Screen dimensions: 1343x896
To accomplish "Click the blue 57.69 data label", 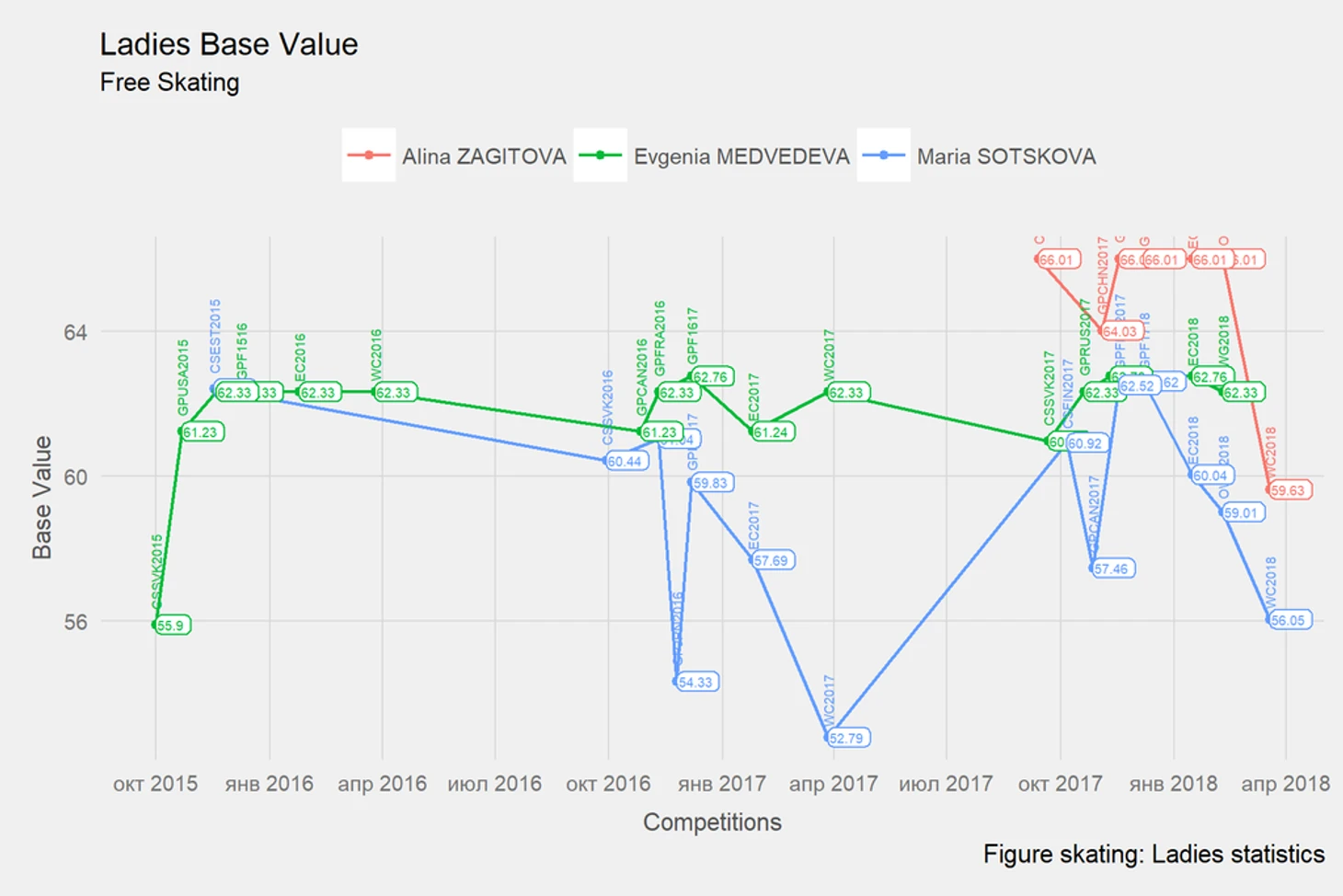I will click(x=773, y=560).
